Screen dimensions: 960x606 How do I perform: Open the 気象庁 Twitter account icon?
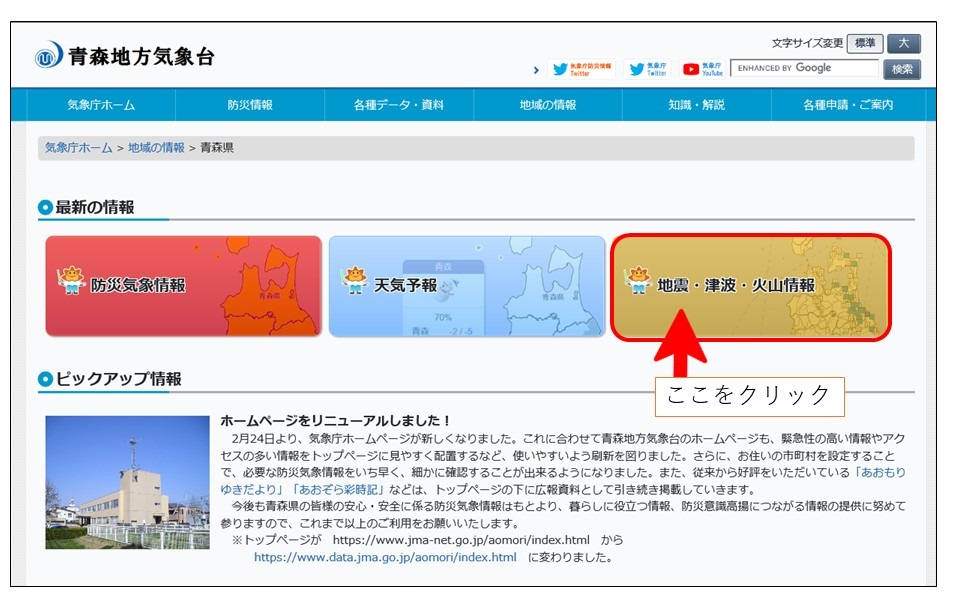pos(648,69)
